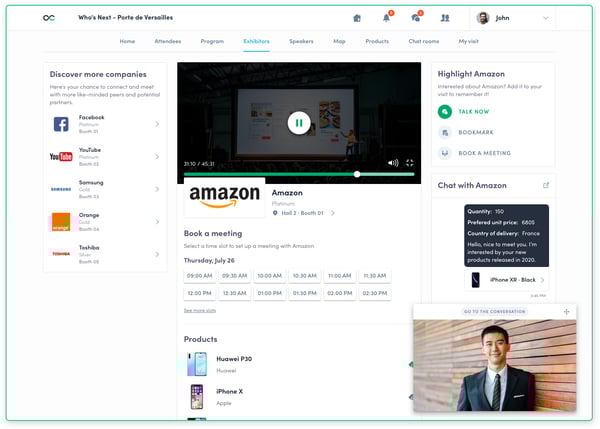Open Hall 2 - Booth 01 location chevron
The height and width of the screenshot is (429, 600).
coord(333,213)
